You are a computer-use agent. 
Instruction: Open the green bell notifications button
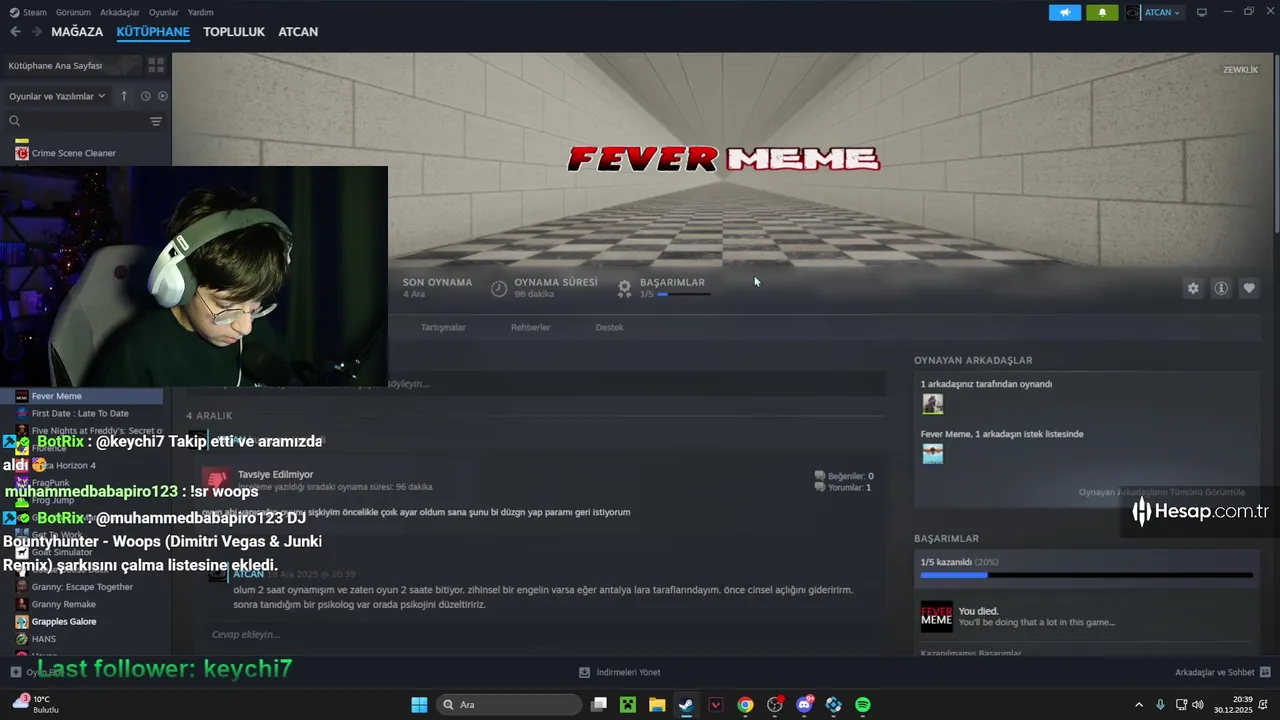1102,12
